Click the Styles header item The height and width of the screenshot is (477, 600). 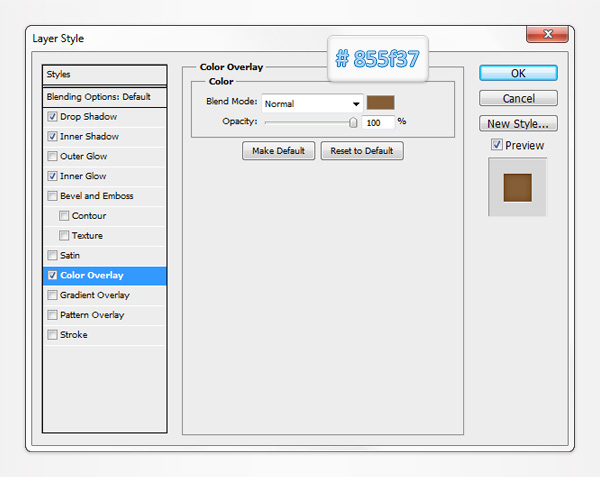click(105, 75)
